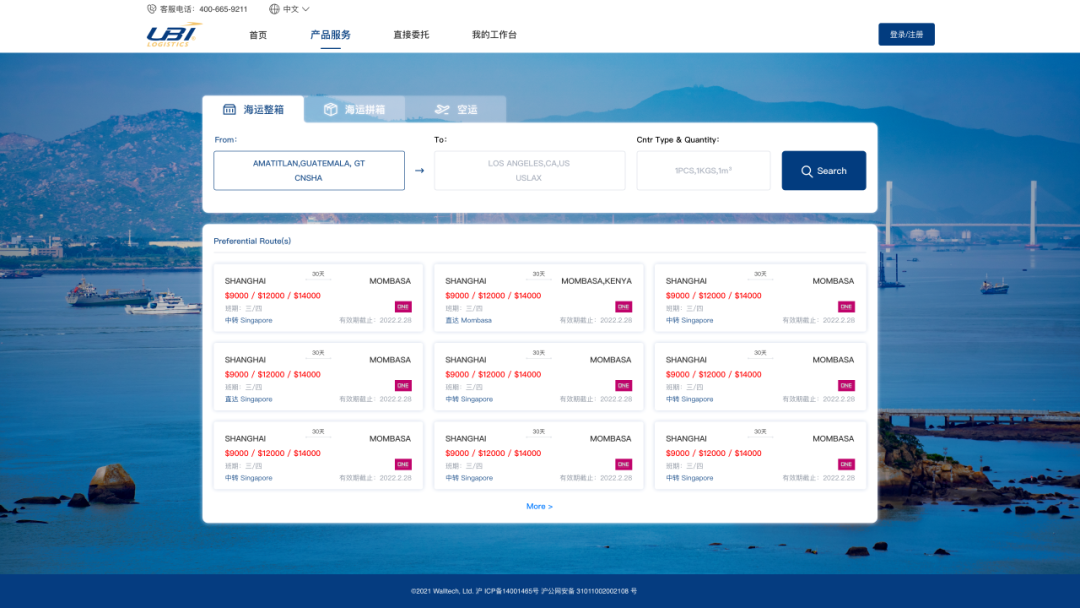The image size is (1080, 608).
Task: Navigate to 我的工作台
Action: (491, 33)
